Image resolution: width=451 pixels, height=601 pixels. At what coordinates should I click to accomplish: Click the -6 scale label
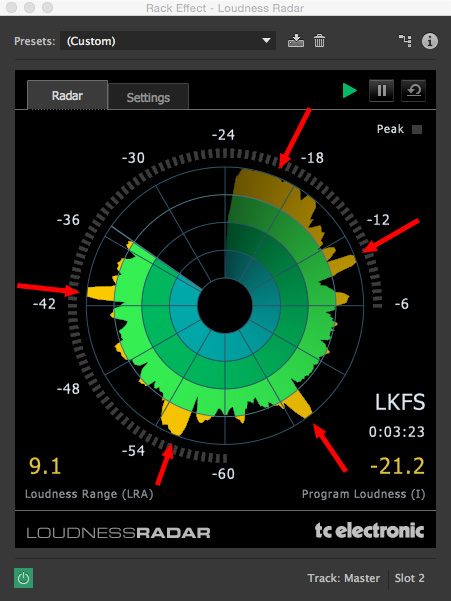pos(402,304)
